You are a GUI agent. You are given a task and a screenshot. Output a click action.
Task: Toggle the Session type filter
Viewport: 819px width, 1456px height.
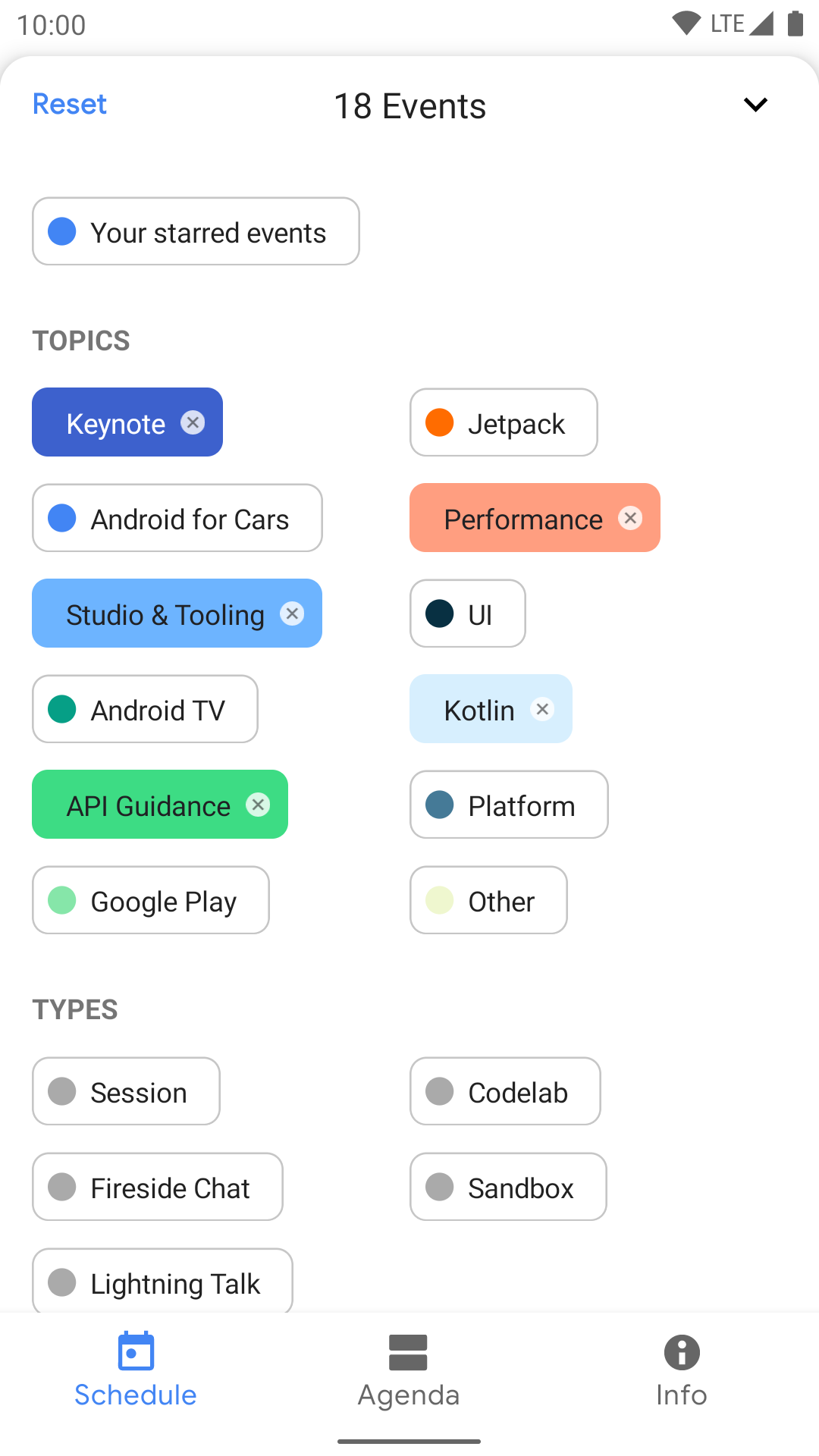(126, 1091)
